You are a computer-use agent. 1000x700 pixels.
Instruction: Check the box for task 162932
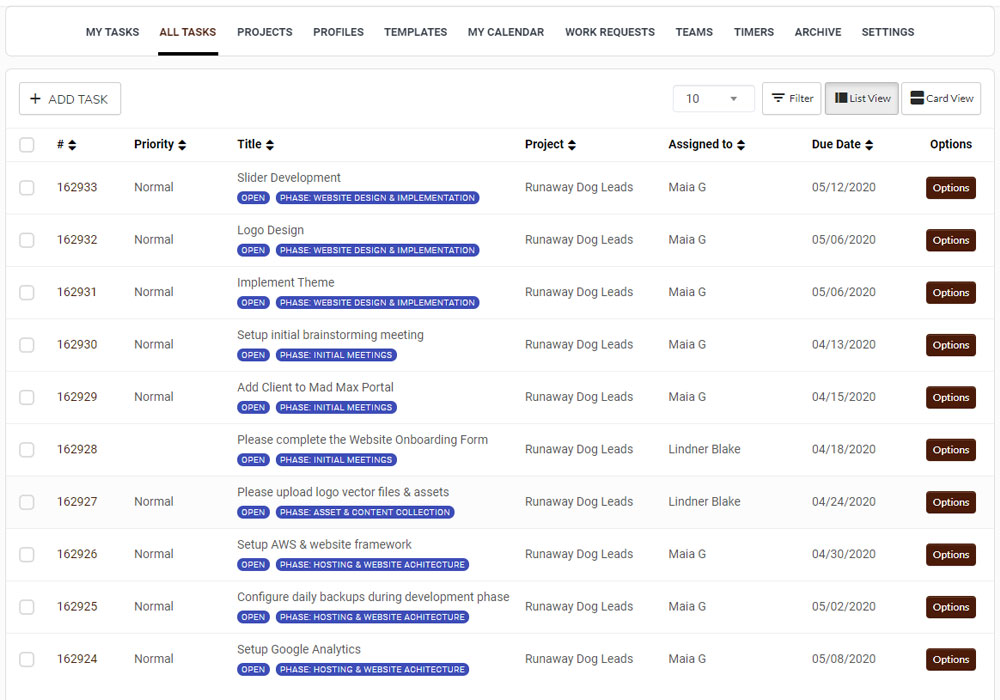click(27, 240)
